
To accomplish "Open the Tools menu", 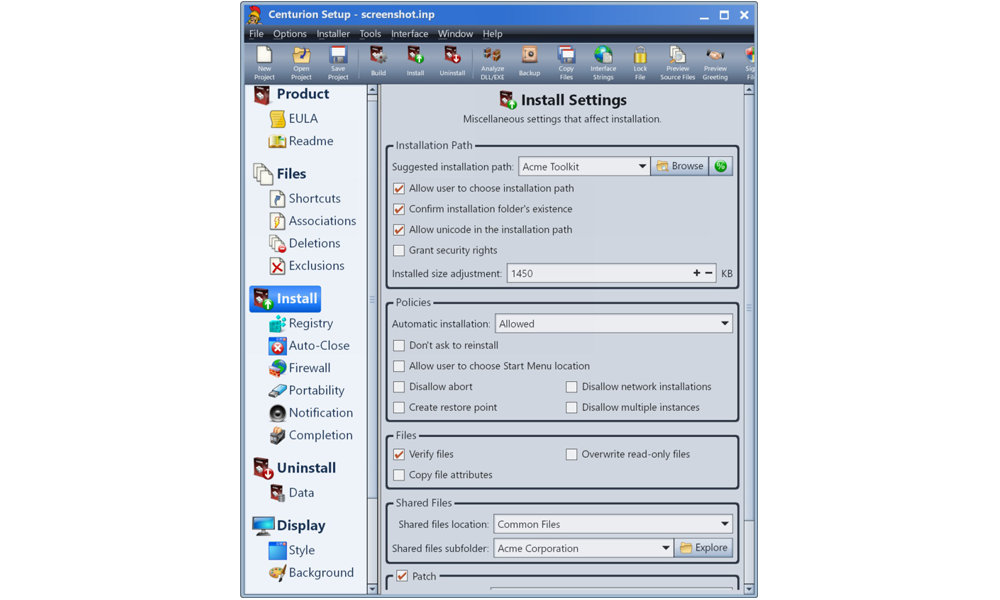I will click(370, 34).
